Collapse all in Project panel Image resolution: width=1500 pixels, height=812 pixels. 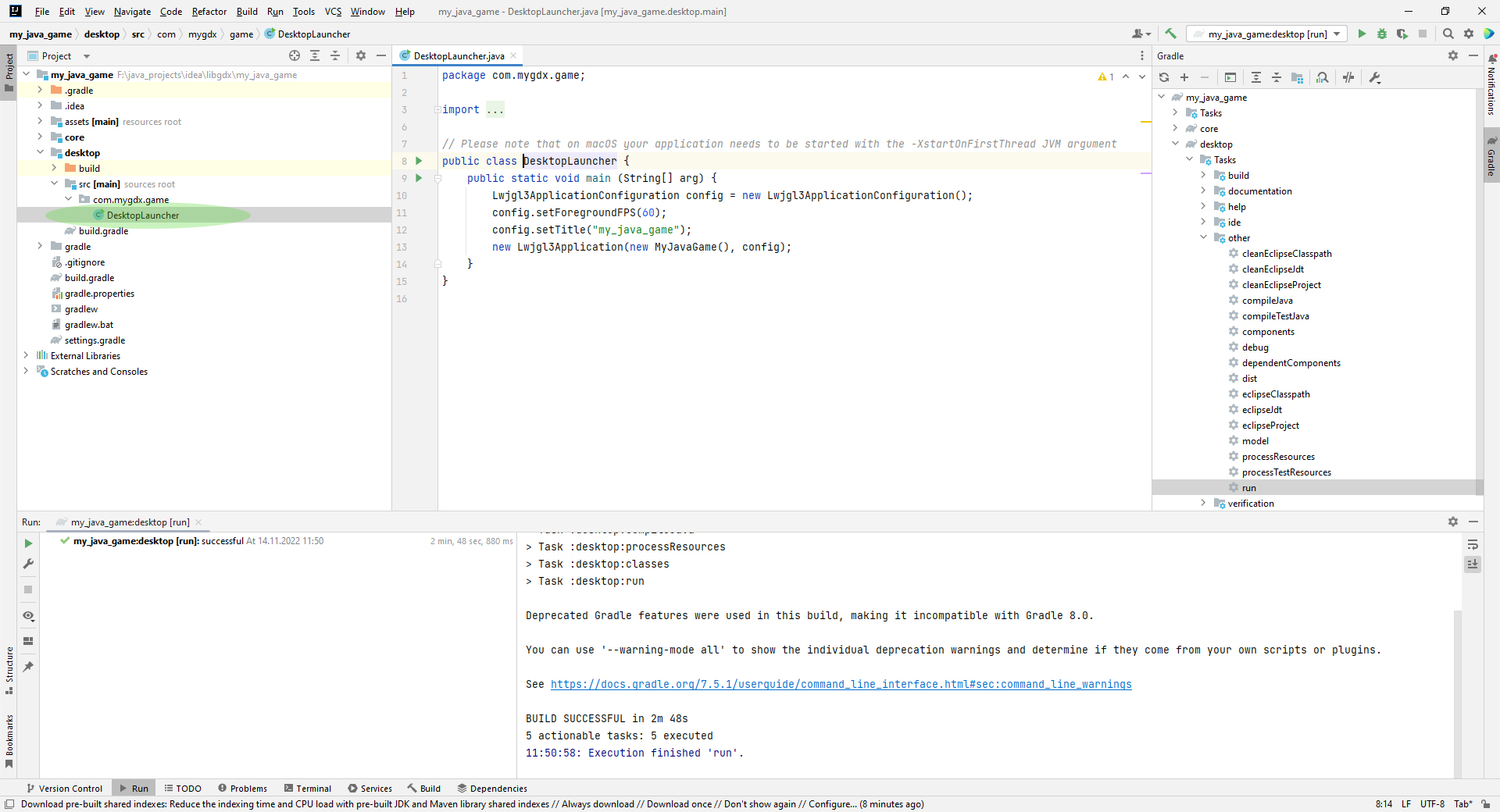pos(335,55)
